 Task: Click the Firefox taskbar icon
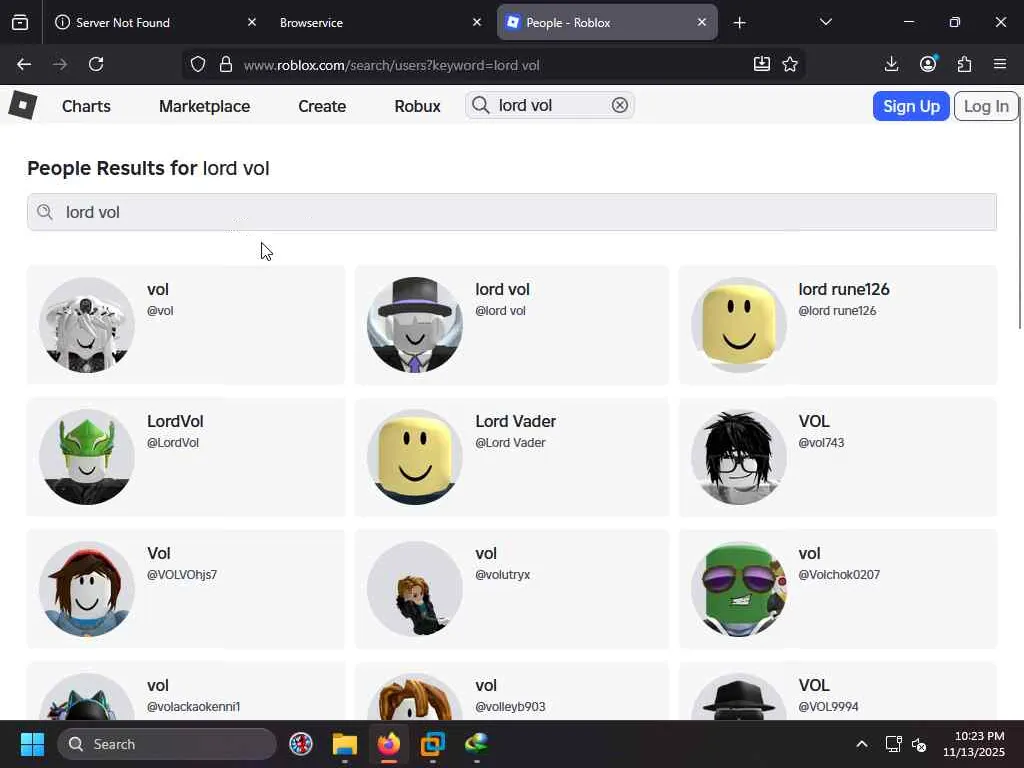pyautogui.click(x=389, y=744)
